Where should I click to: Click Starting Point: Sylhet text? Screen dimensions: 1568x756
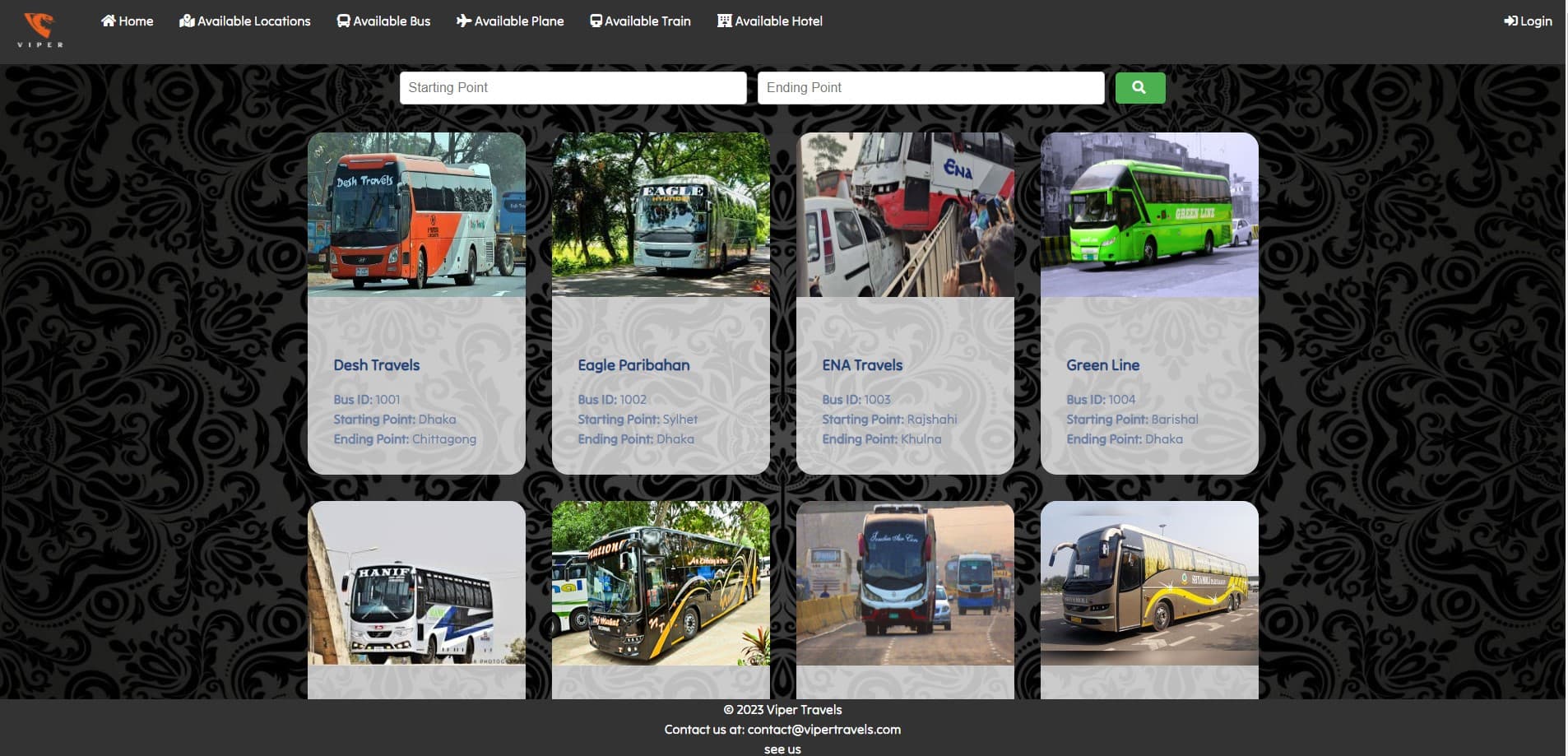638,420
